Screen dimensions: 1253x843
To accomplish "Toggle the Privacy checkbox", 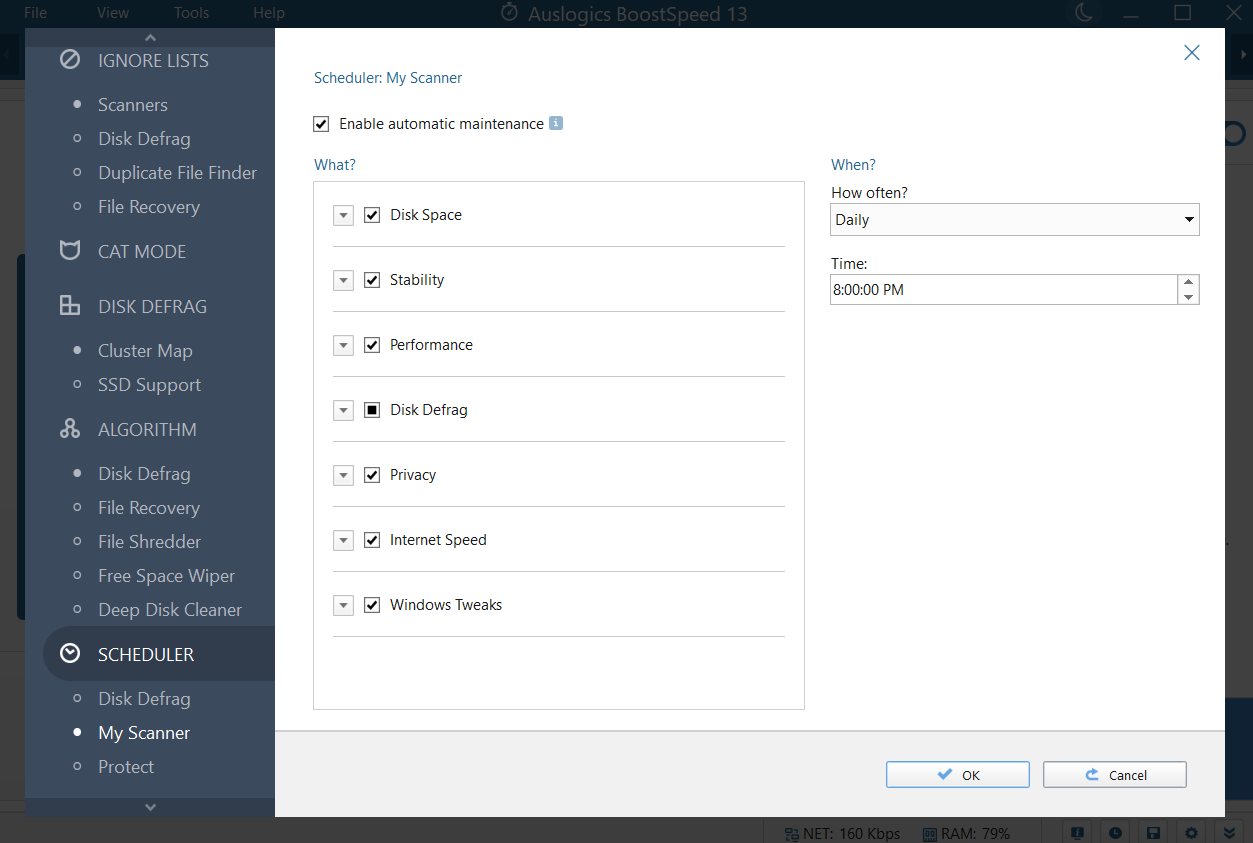I will [372, 475].
